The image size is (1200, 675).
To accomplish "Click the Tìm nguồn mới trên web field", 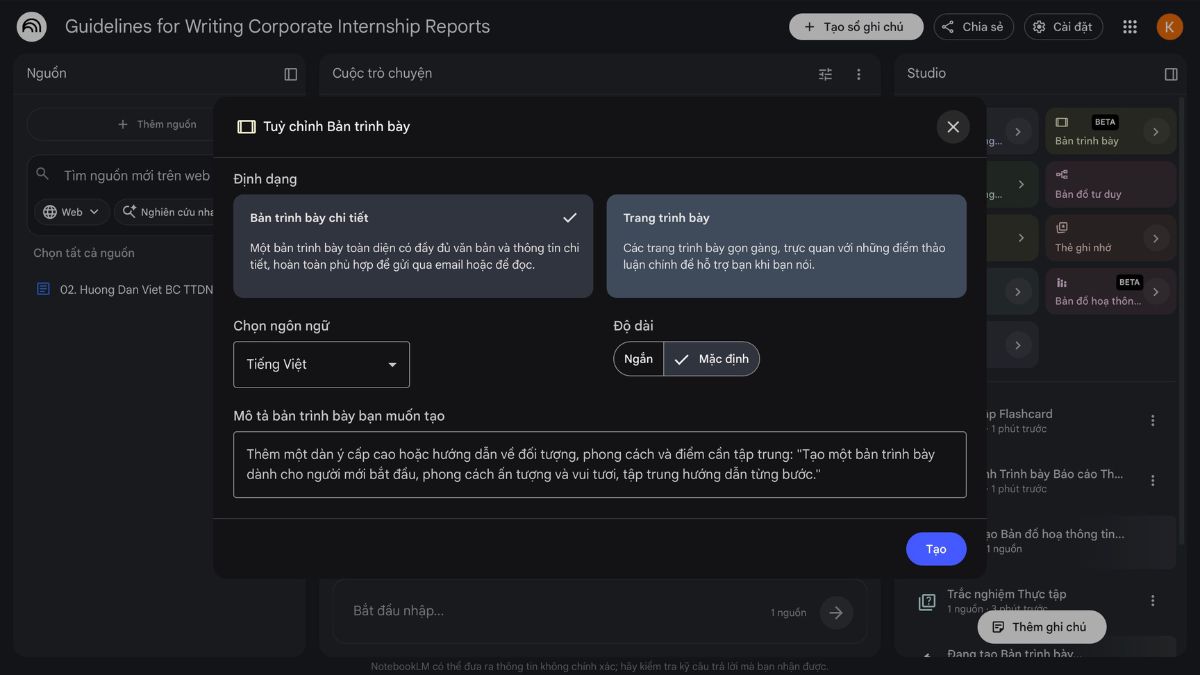I will click(138, 175).
